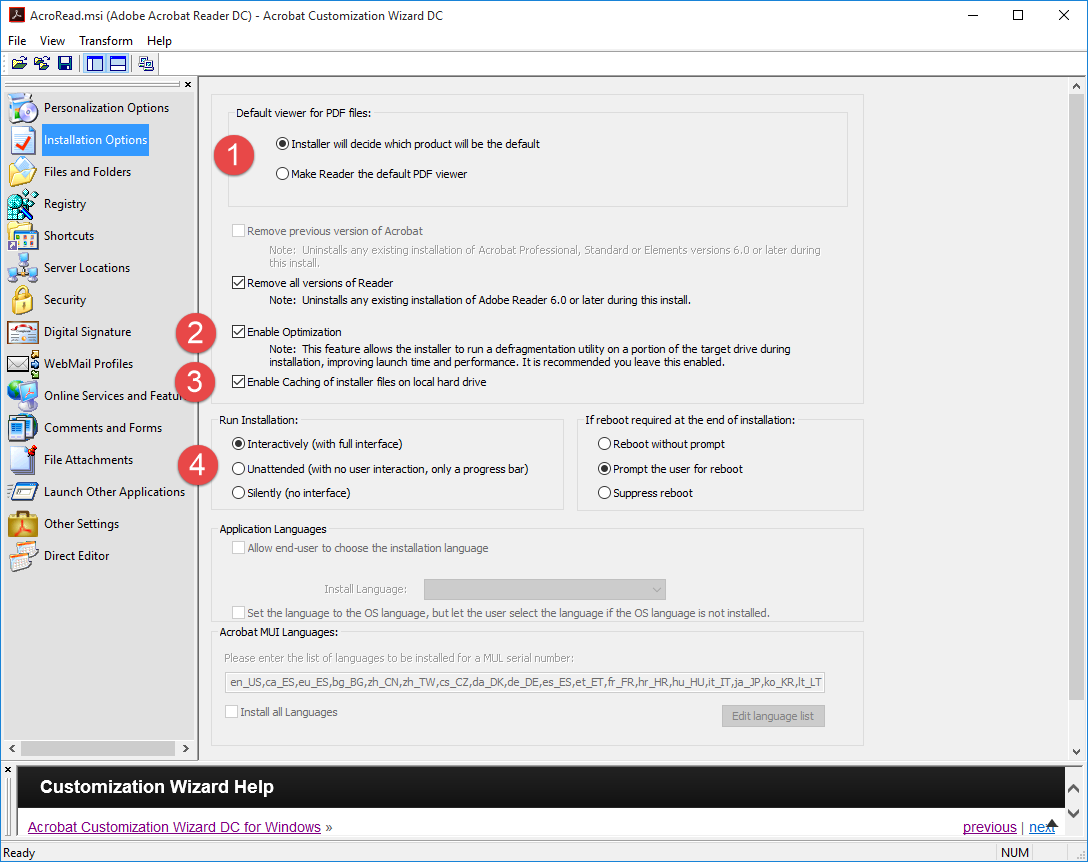Click the sidebar horizontal scrollbar right arrow
The height and width of the screenshot is (862, 1088).
185,748
